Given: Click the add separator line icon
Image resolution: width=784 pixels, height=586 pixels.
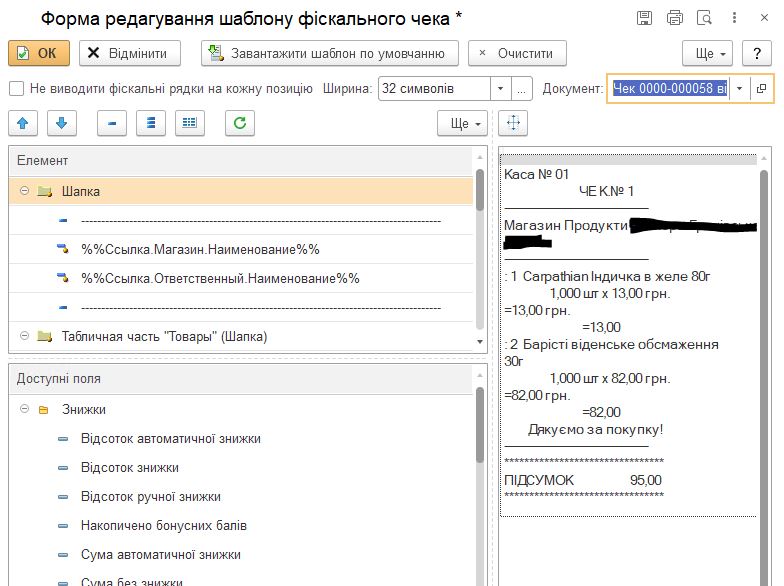Looking at the screenshot, I should tap(113, 123).
